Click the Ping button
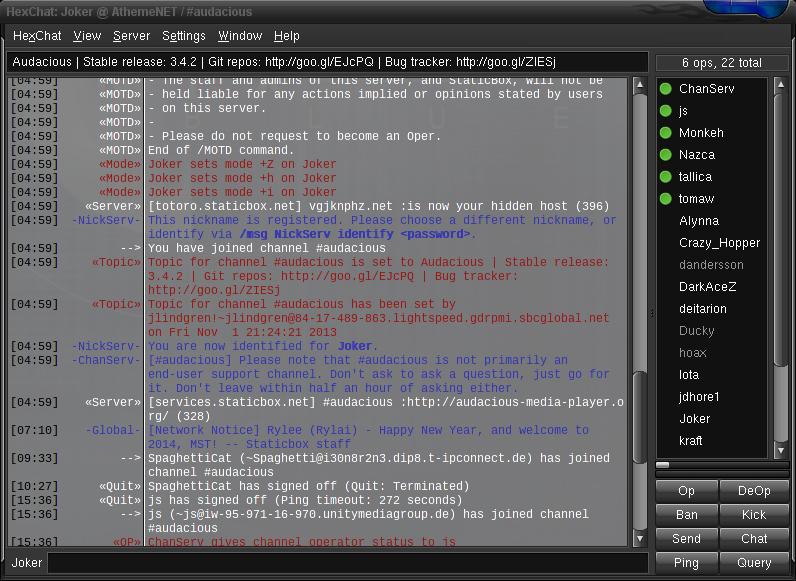This screenshot has height=581, width=796. [686, 563]
